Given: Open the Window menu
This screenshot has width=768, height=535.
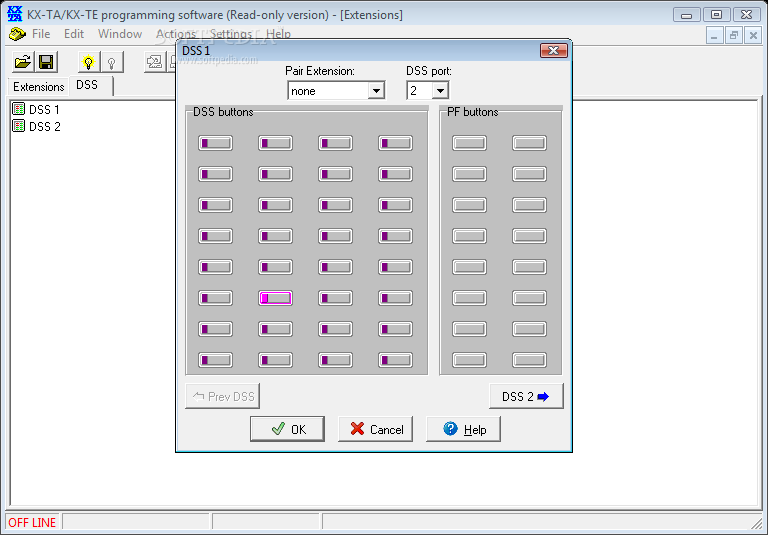Looking at the screenshot, I should (x=120, y=34).
